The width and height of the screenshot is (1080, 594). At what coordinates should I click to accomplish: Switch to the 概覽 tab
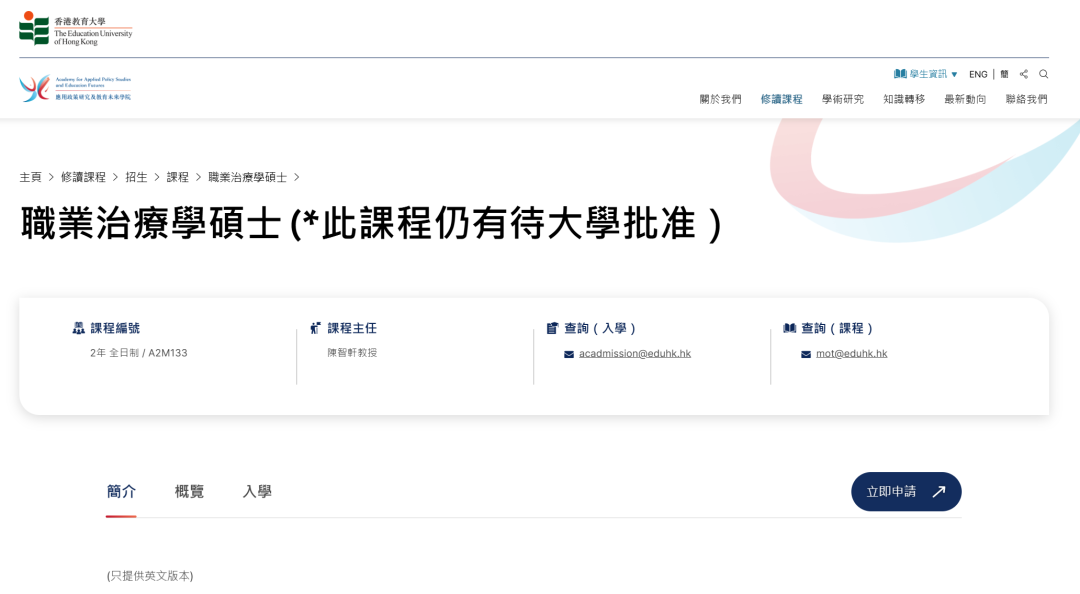pos(189,491)
